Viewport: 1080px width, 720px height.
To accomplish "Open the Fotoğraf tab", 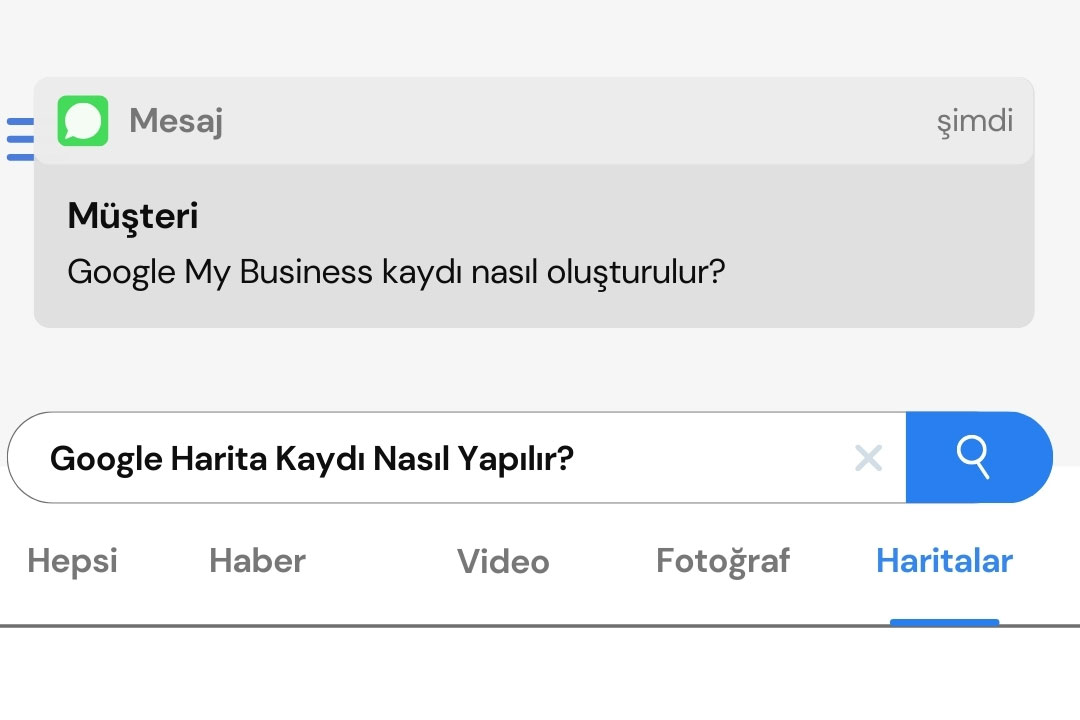I will click(x=723, y=561).
